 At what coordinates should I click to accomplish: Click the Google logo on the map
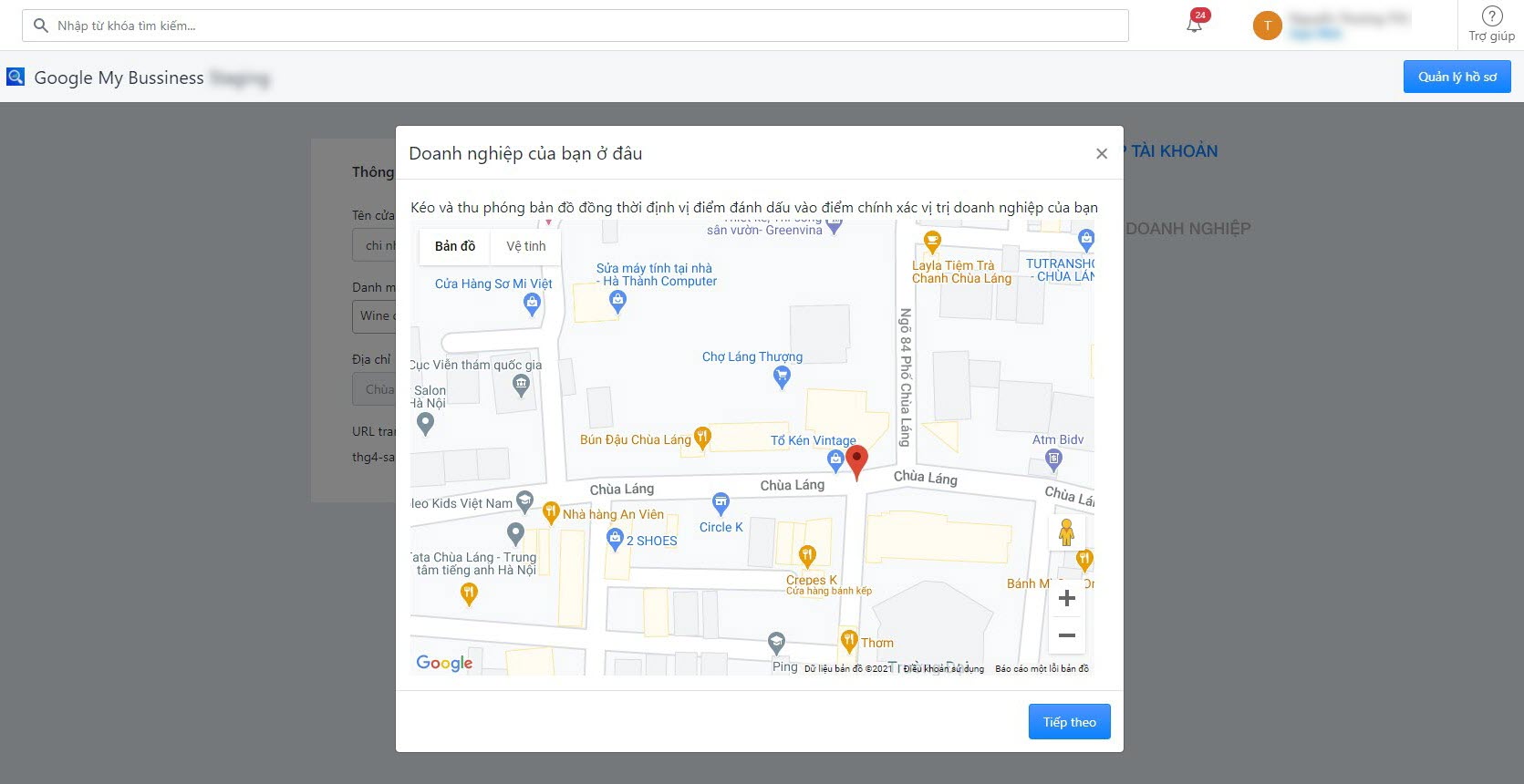[x=444, y=663]
